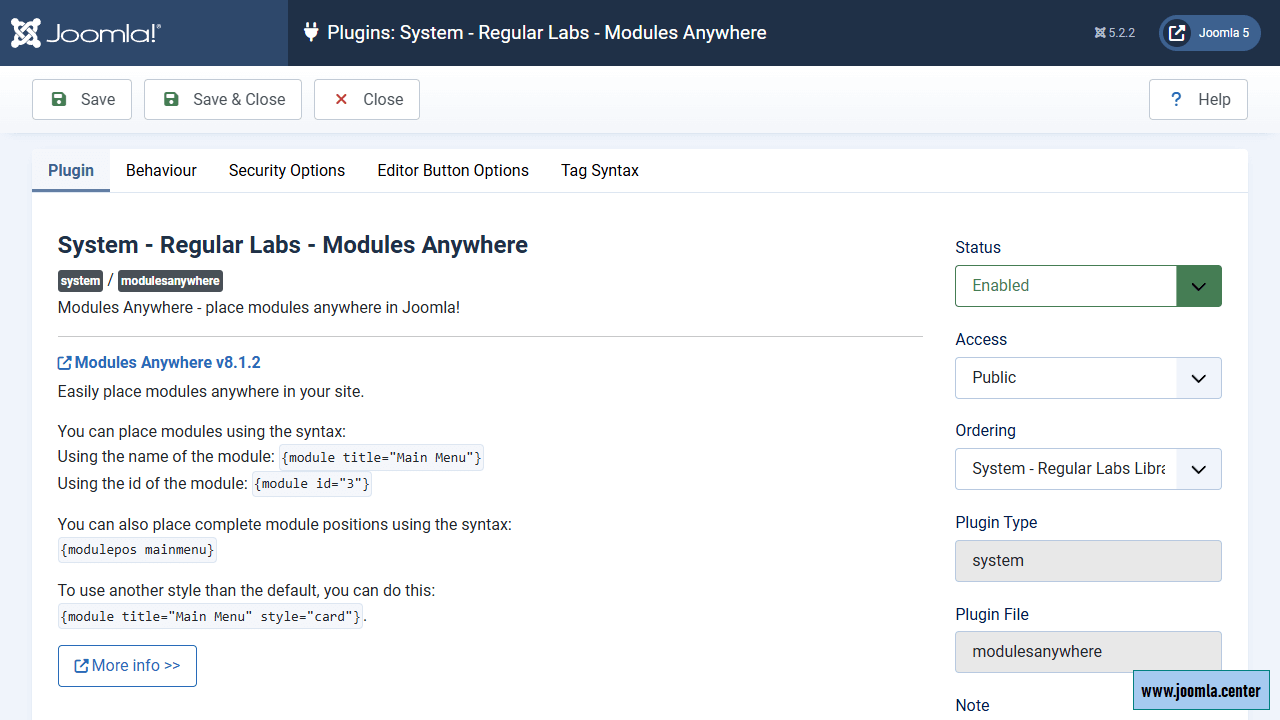Click the Plugin Type field showing system
Image resolution: width=1280 pixels, height=720 pixels.
(x=1088, y=561)
